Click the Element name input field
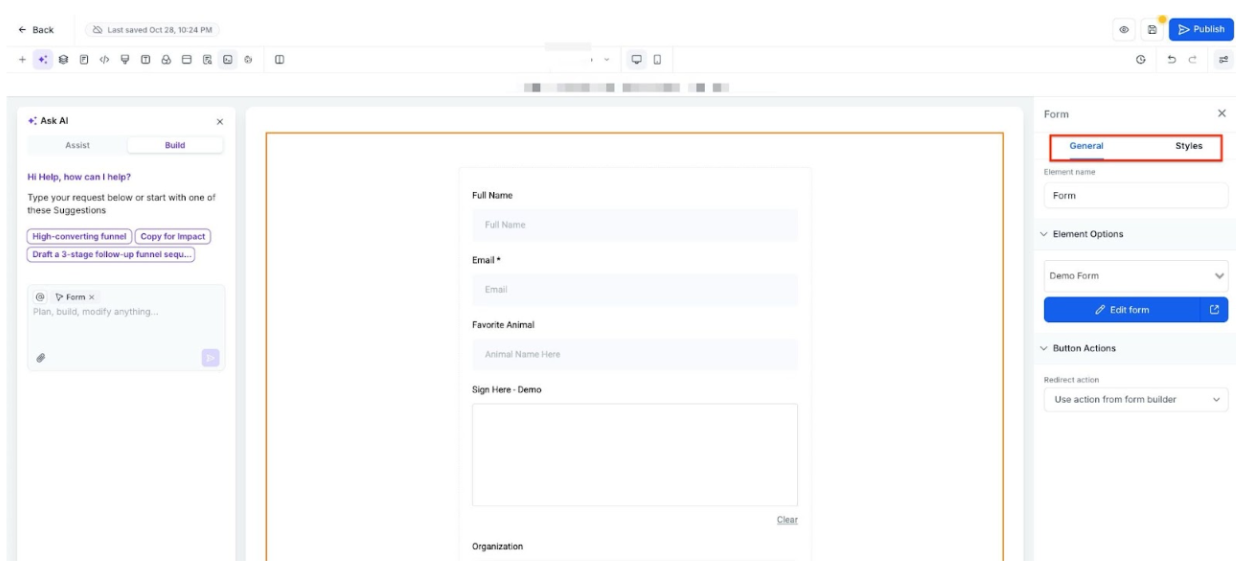 [x=1135, y=196]
